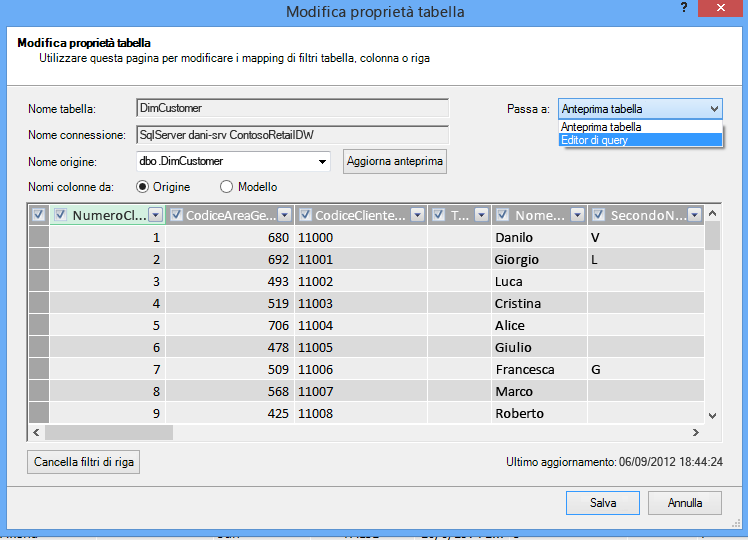This screenshot has width=748, height=540.
Task: Select the row header for row 5
Action: 39,325
